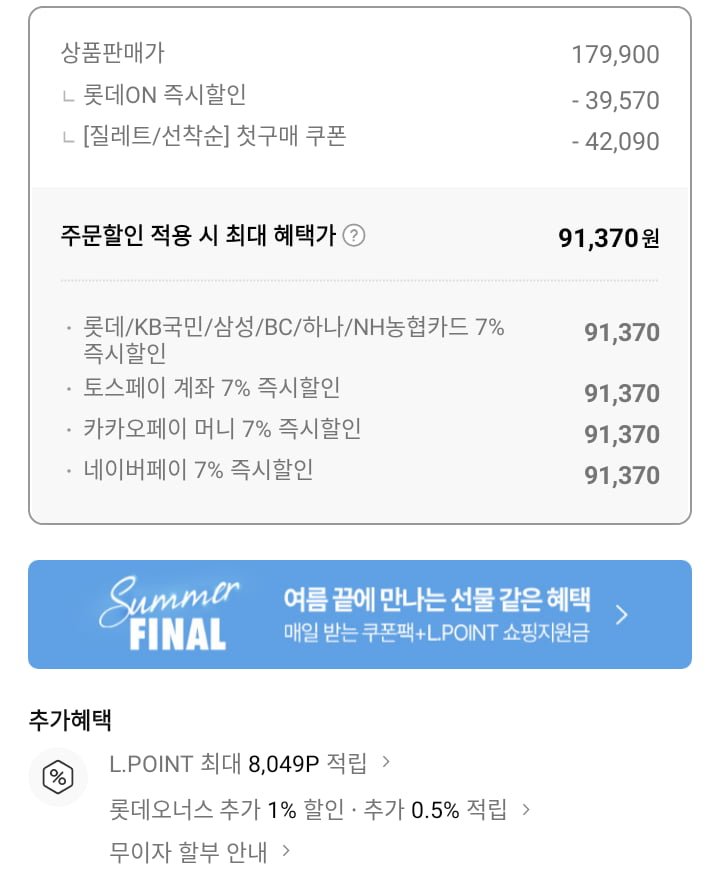Viewport: 720px width, 878px height.
Task: Open the 무이자 할부 안내 link
Action: (189, 853)
